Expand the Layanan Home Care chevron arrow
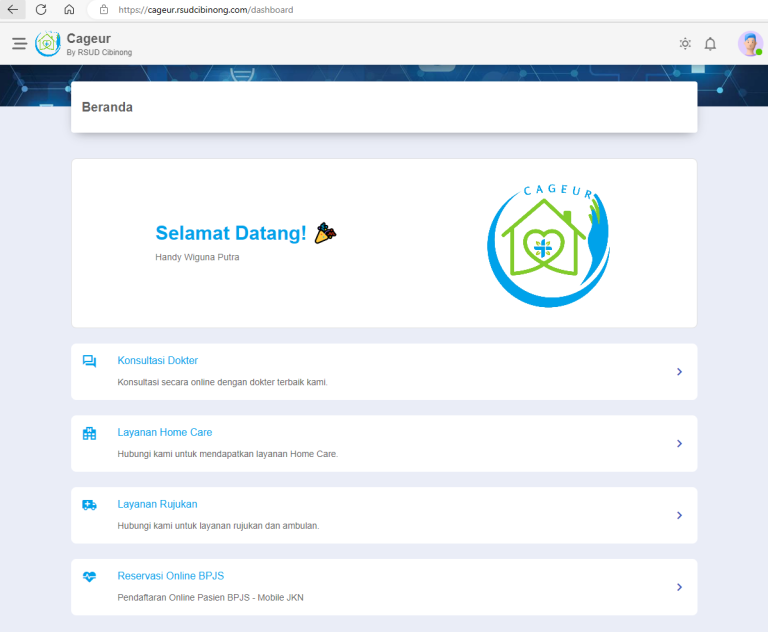The image size is (768, 632). point(679,443)
